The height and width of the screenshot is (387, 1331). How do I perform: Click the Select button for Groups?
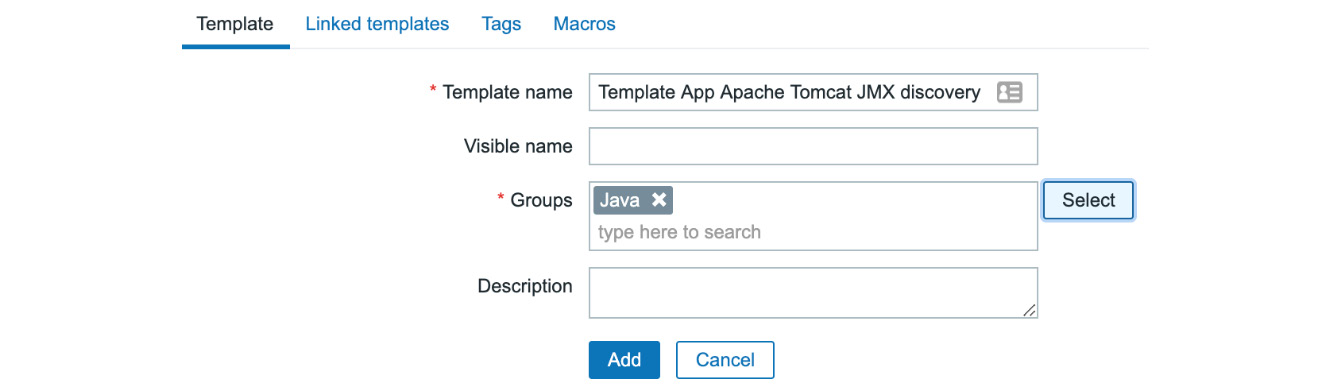1088,200
